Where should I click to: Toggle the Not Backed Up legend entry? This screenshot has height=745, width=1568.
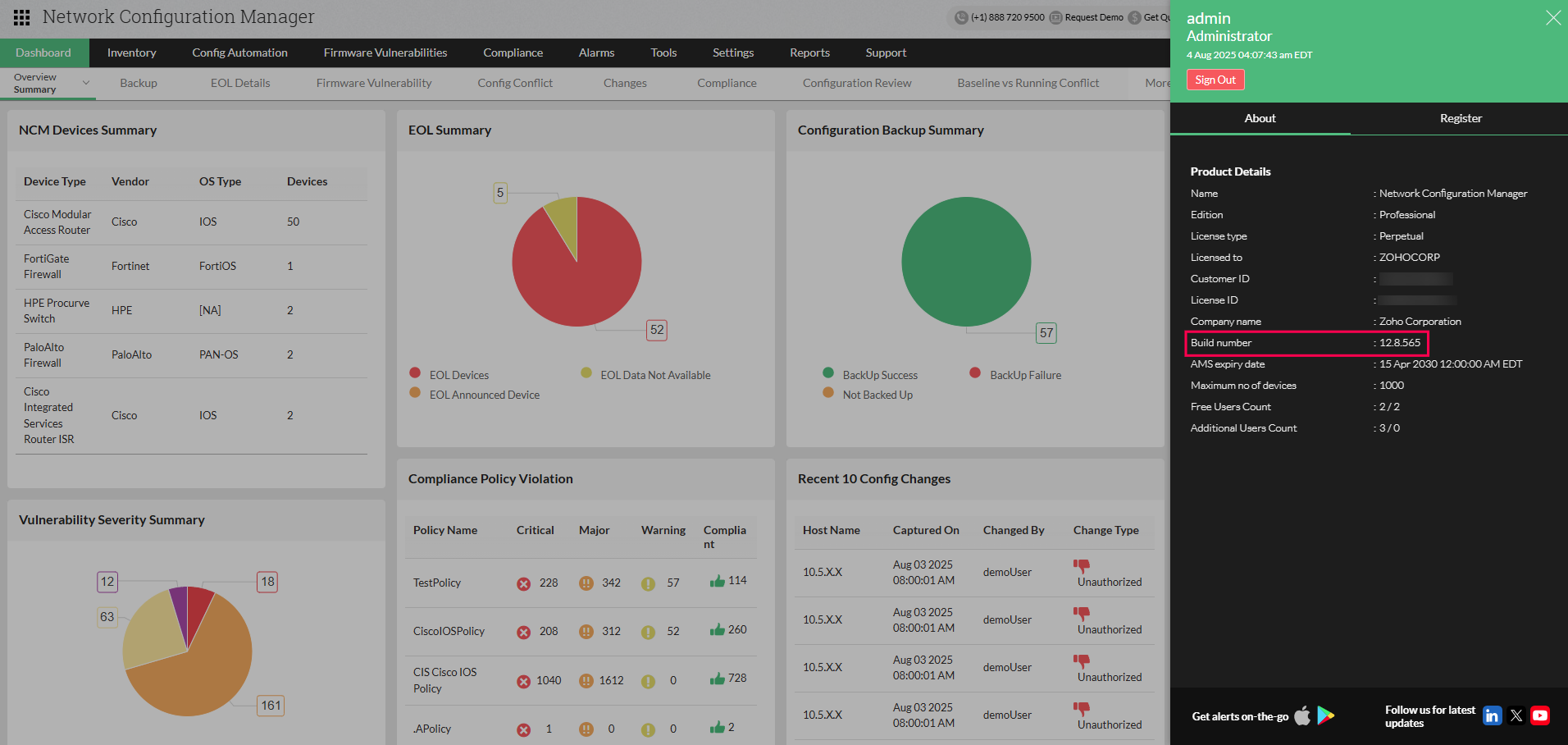[x=868, y=394]
